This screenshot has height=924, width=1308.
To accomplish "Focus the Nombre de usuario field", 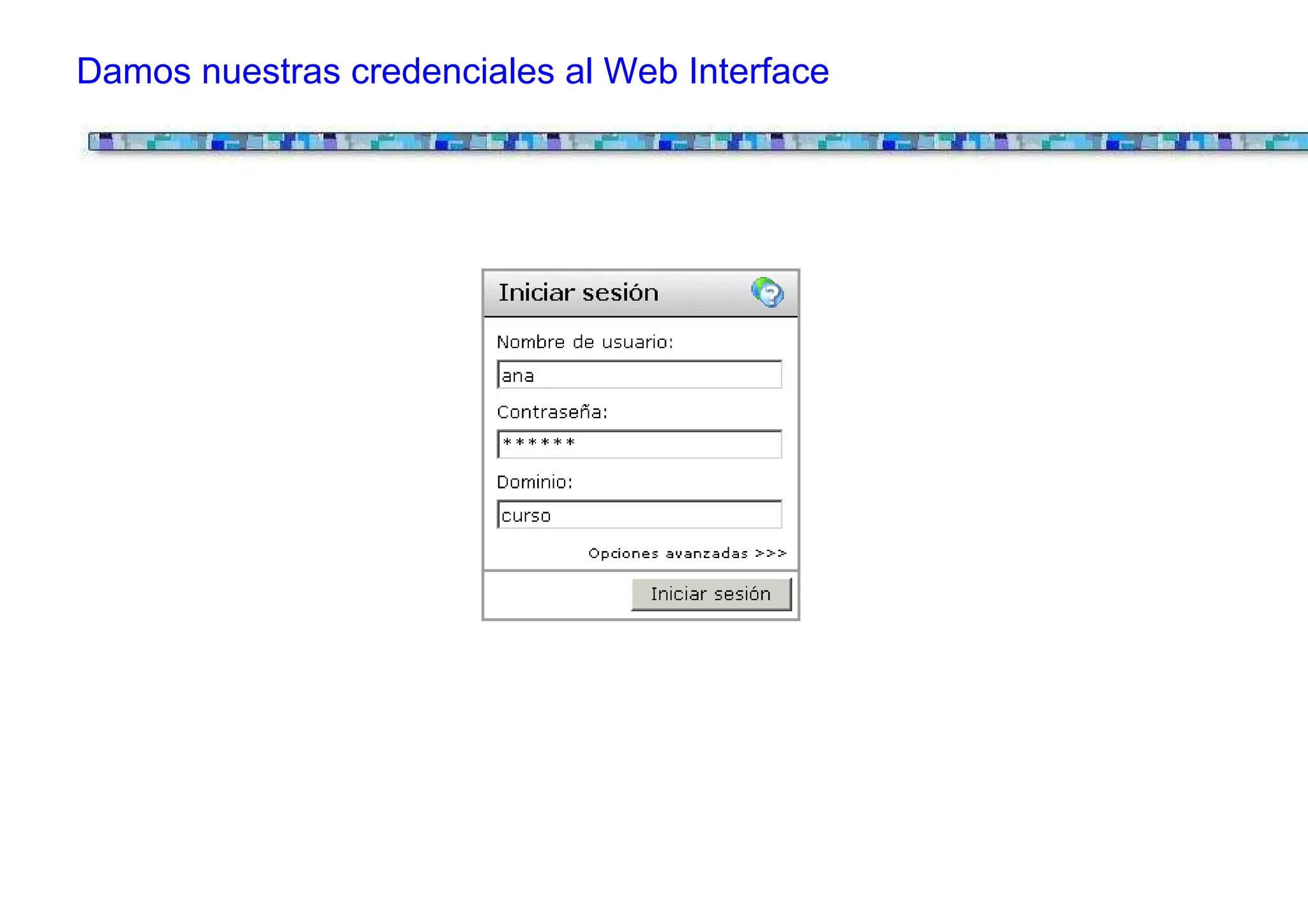I will tap(639, 374).
